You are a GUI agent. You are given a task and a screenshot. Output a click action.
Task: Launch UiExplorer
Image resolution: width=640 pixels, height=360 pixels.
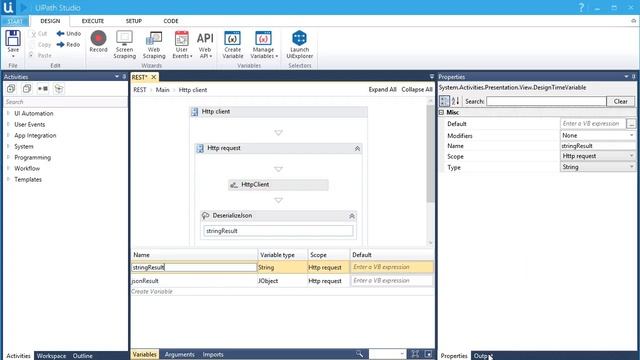click(300, 44)
